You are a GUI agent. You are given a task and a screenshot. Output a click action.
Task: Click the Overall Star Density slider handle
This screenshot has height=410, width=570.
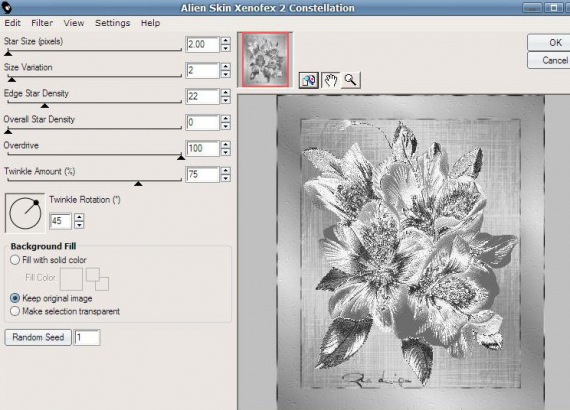coord(8,131)
